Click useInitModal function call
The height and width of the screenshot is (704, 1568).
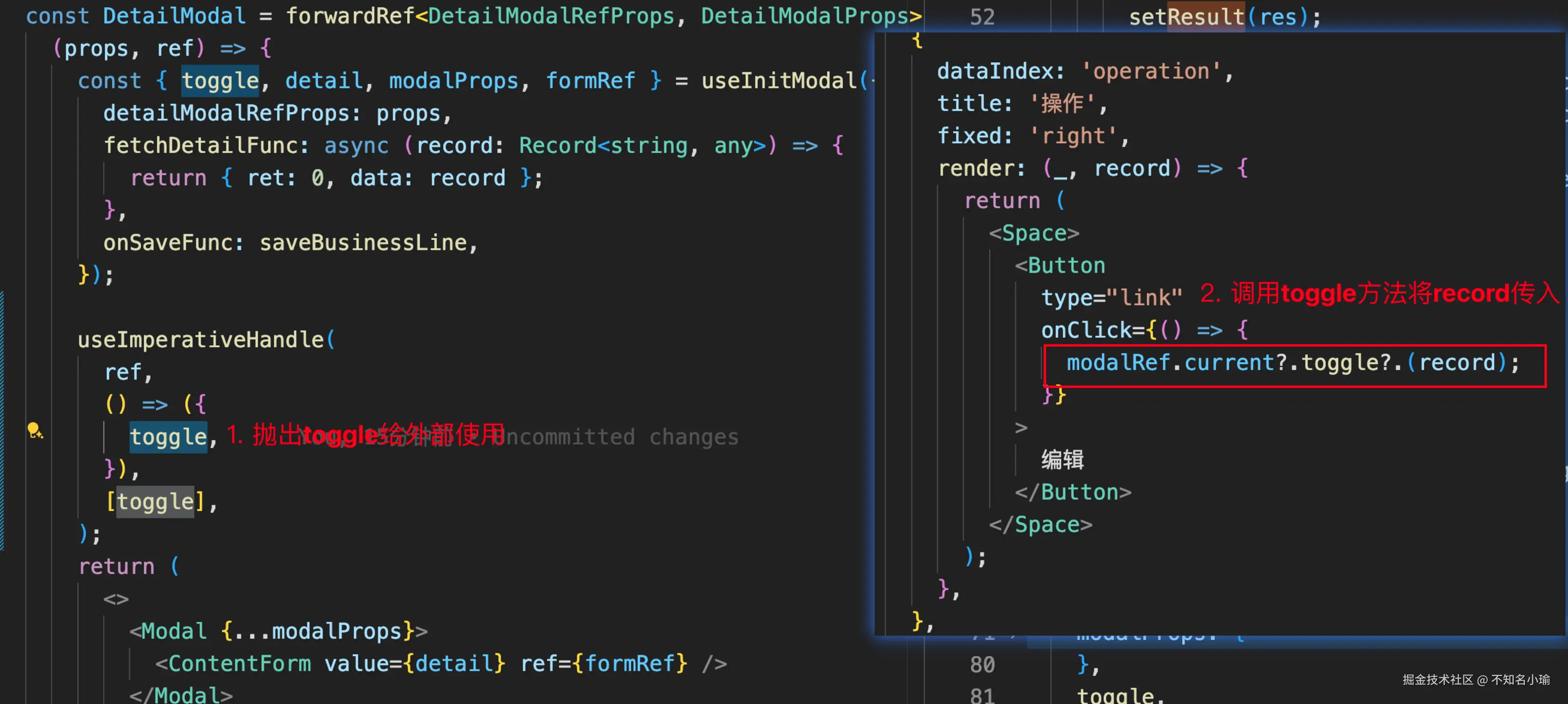[778, 81]
